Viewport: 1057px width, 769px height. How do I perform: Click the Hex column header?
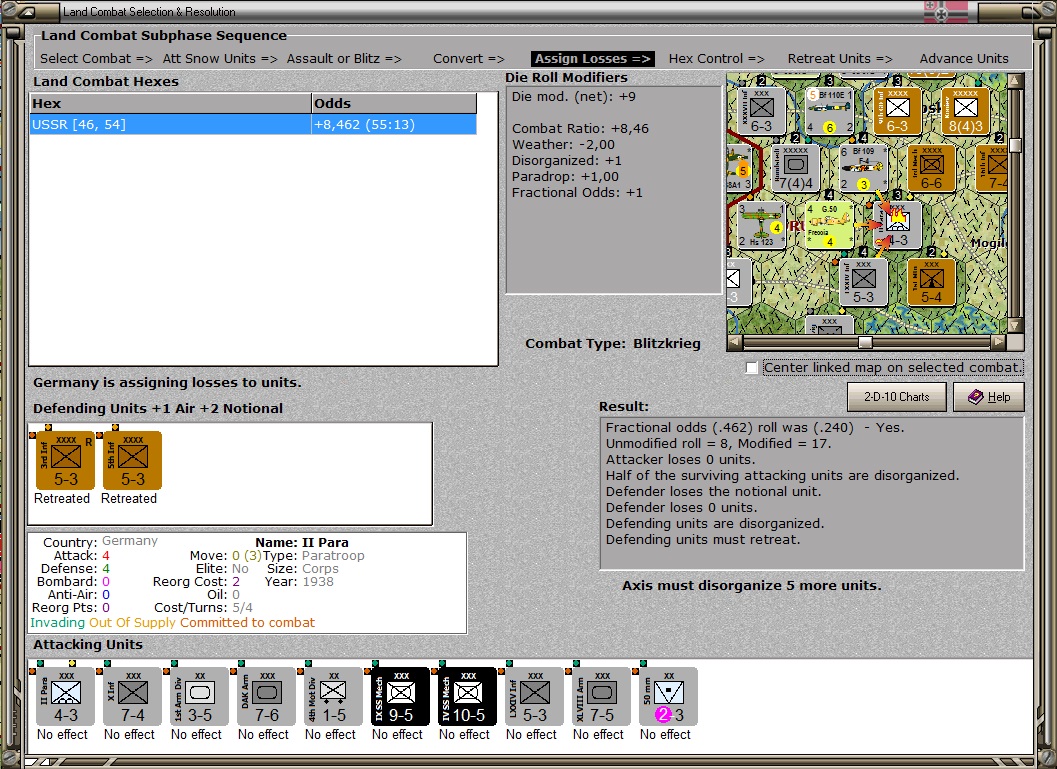click(x=171, y=103)
